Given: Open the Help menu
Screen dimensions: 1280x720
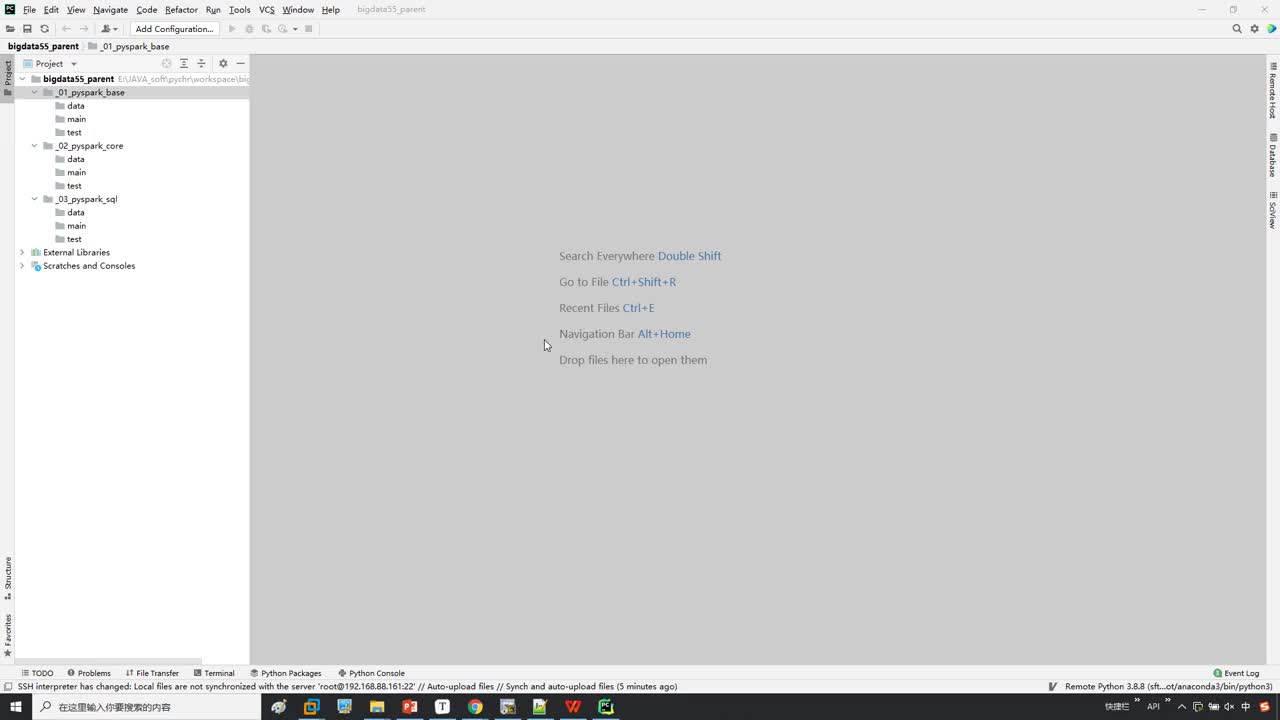Looking at the screenshot, I should (330, 10).
